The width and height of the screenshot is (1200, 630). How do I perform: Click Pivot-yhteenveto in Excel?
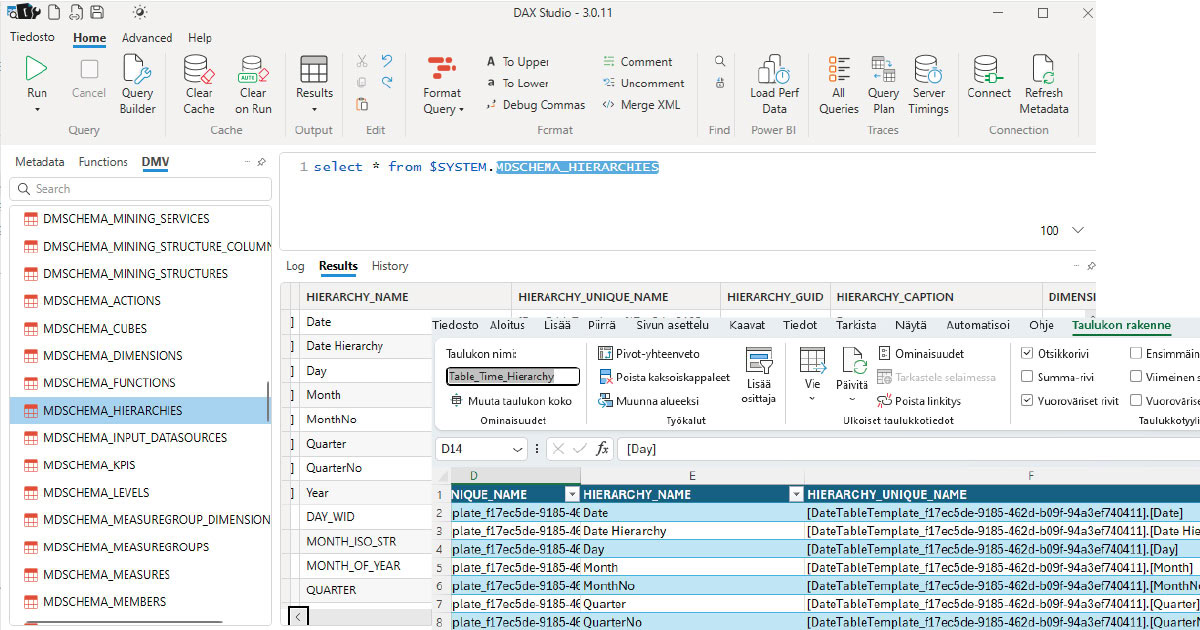point(649,353)
